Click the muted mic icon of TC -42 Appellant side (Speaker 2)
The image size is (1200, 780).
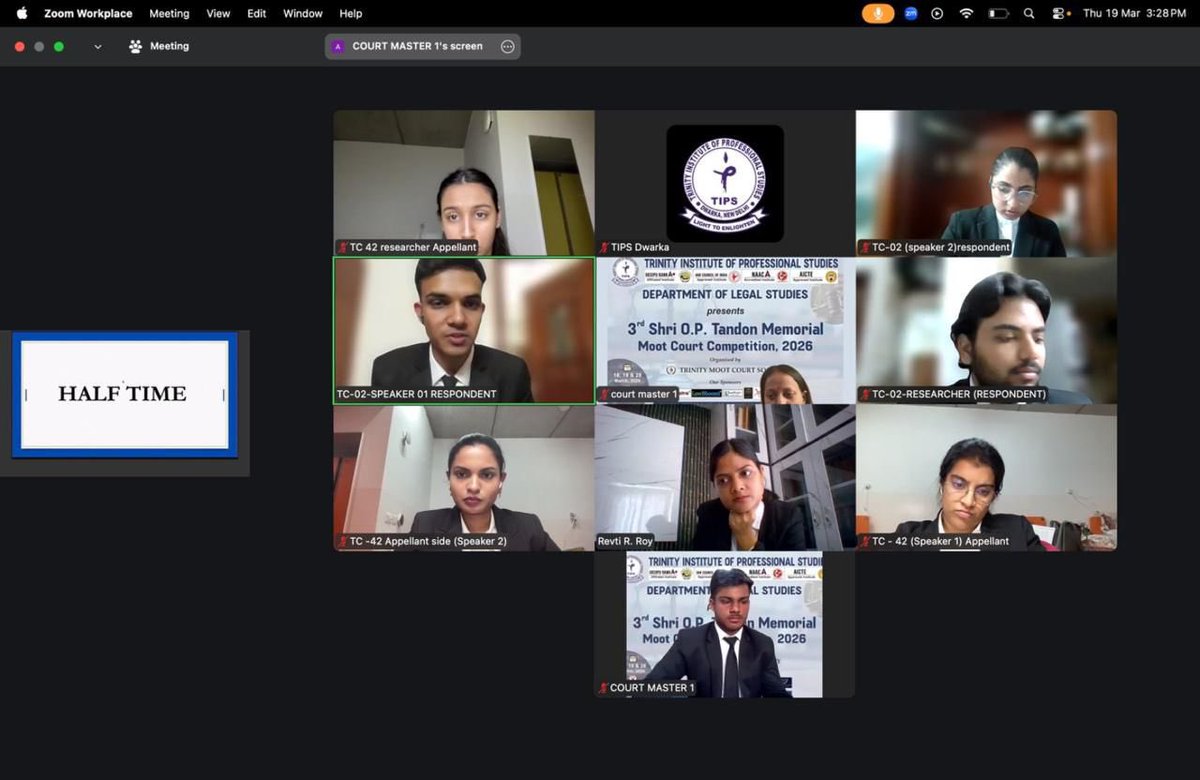pyautogui.click(x=342, y=541)
